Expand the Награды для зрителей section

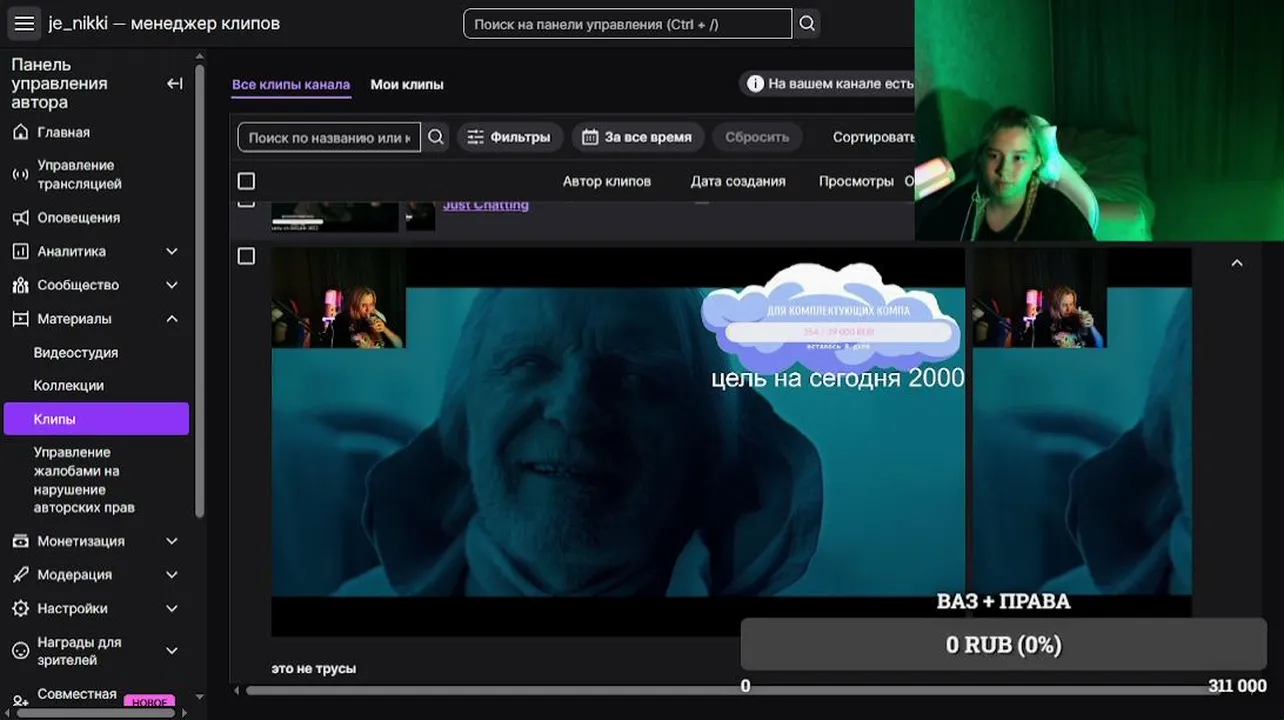pos(172,651)
